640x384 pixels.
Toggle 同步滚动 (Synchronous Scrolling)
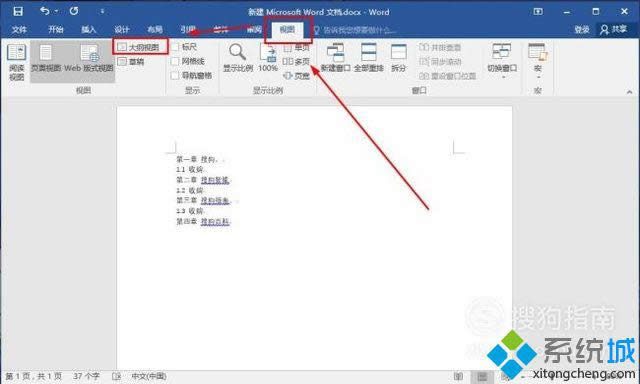440,62
